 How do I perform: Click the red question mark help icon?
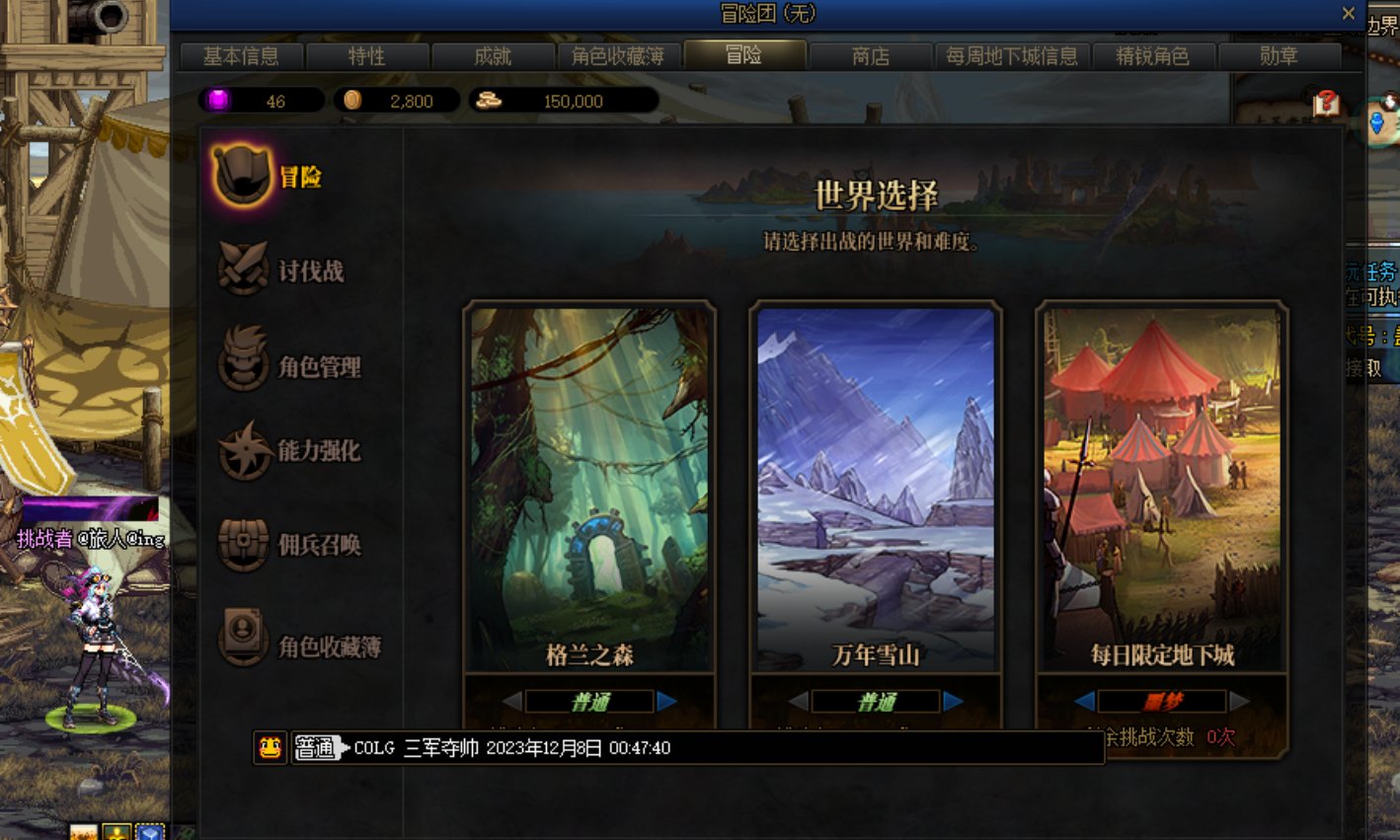click(x=1326, y=102)
